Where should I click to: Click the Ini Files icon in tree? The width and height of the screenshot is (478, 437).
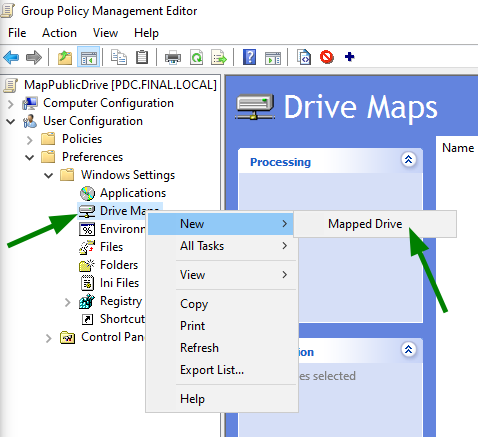[x=87, y=283]
